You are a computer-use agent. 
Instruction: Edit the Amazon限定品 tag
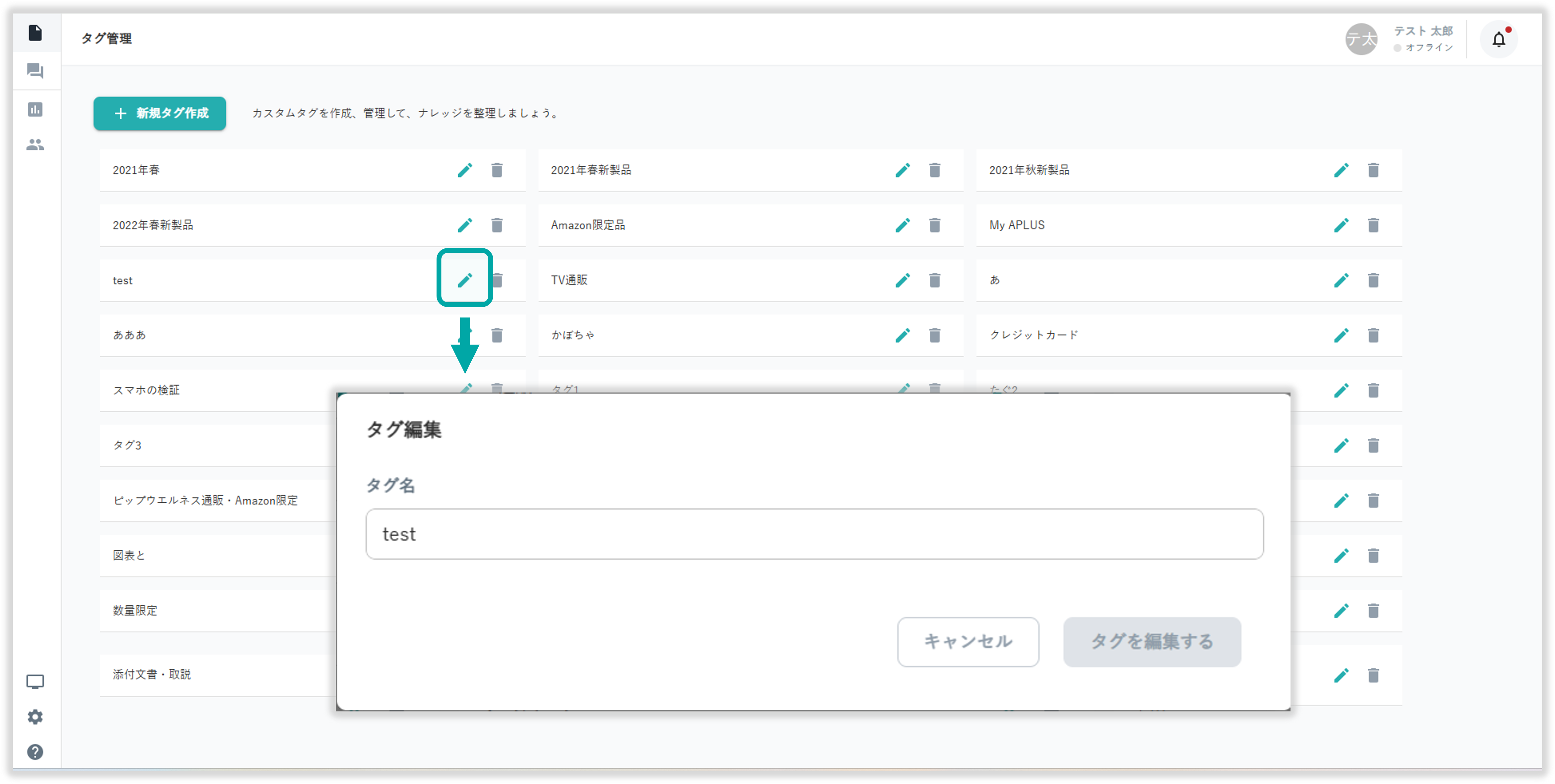point(903,225)
